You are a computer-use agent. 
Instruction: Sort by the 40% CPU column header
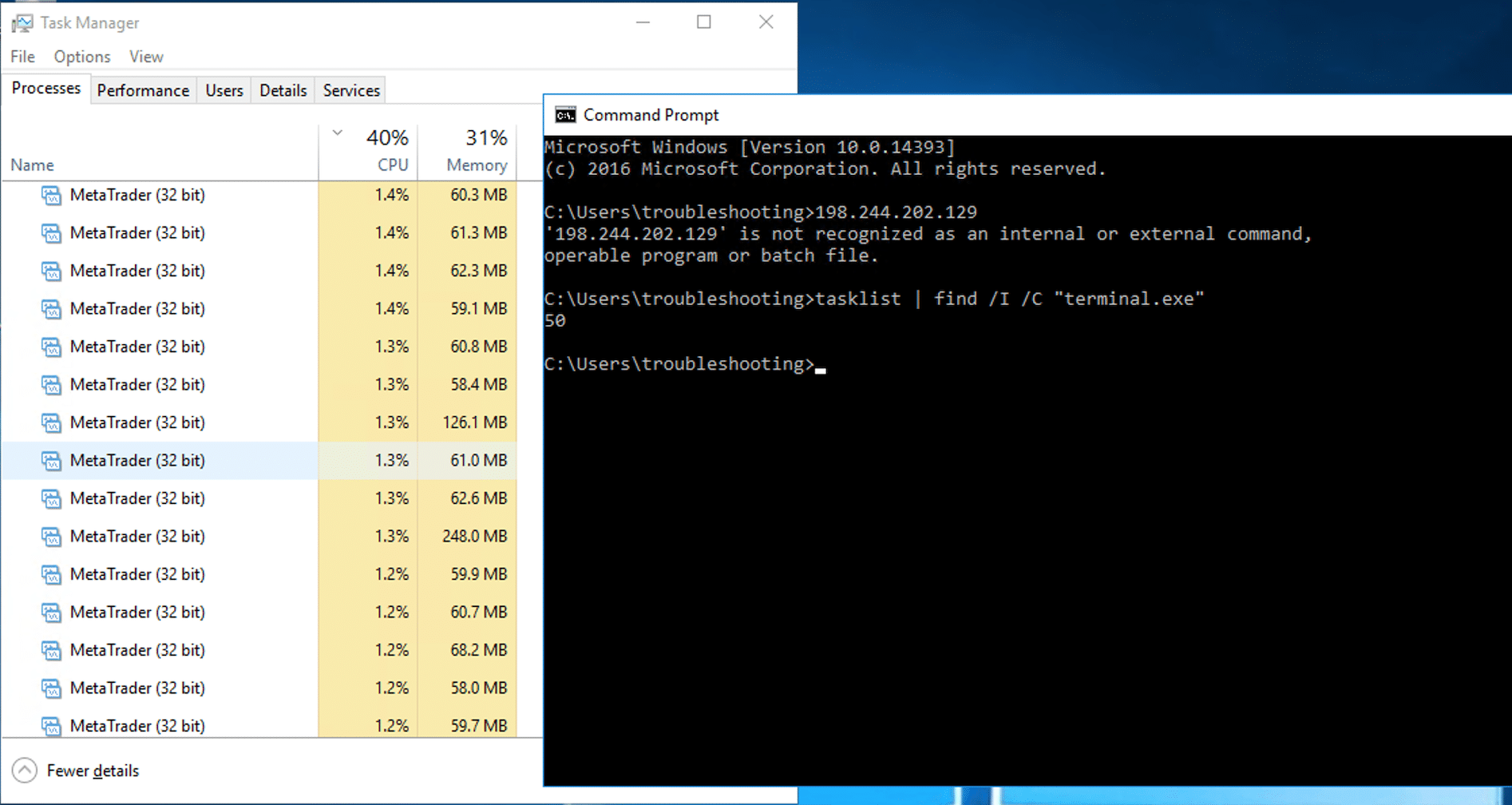click(368, 153)
